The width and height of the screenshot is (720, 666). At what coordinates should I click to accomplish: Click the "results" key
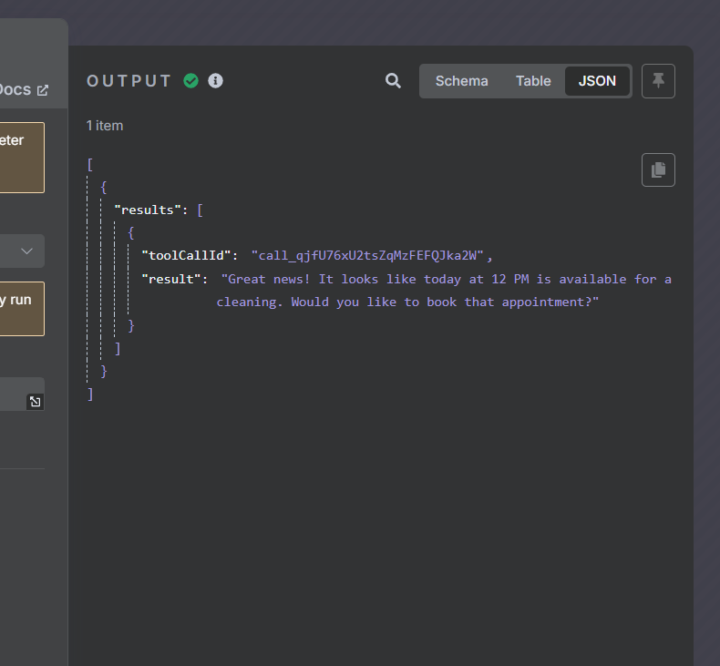[147, 210]
